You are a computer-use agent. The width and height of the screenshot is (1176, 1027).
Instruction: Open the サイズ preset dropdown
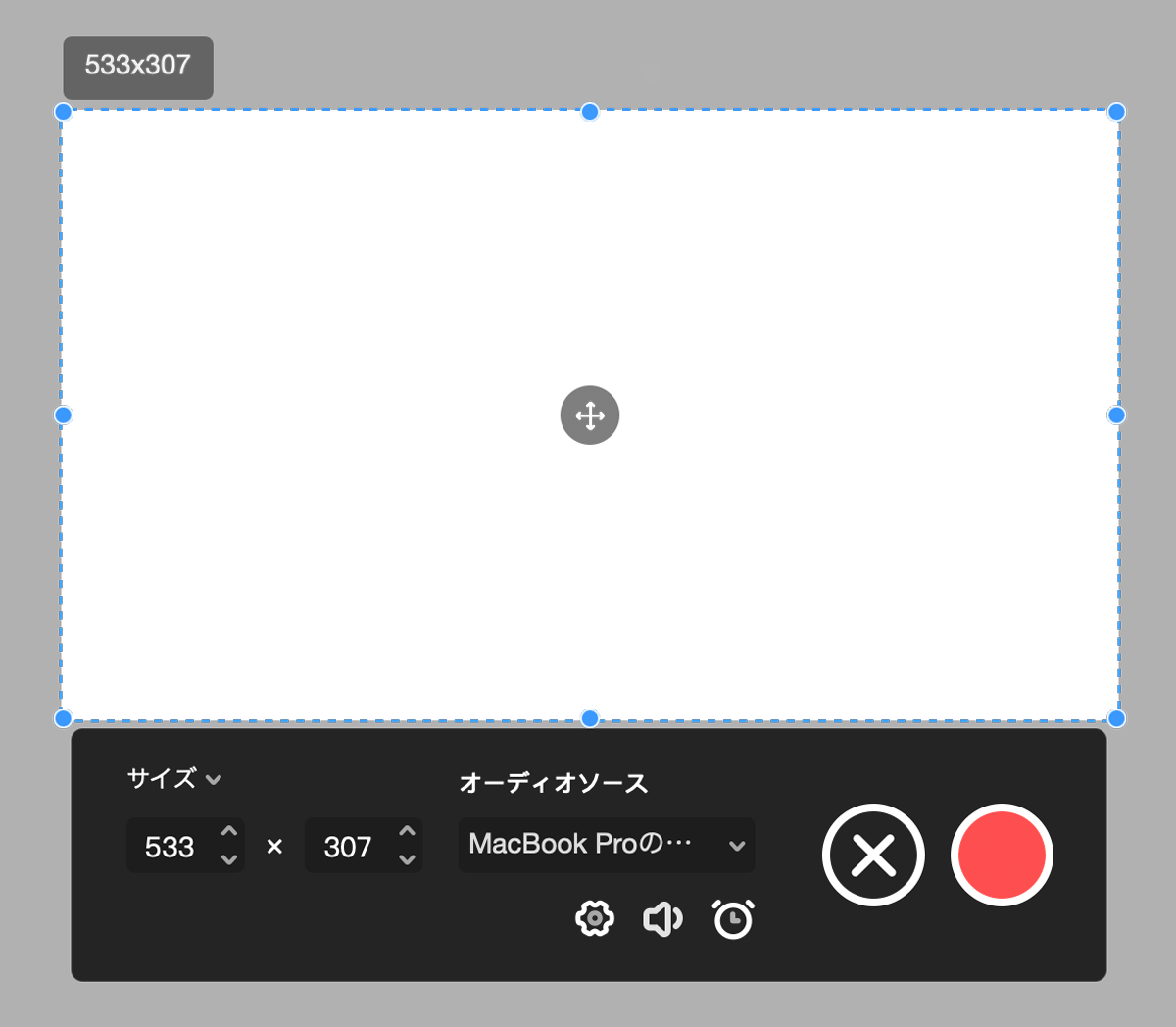(x=174, y=779)
